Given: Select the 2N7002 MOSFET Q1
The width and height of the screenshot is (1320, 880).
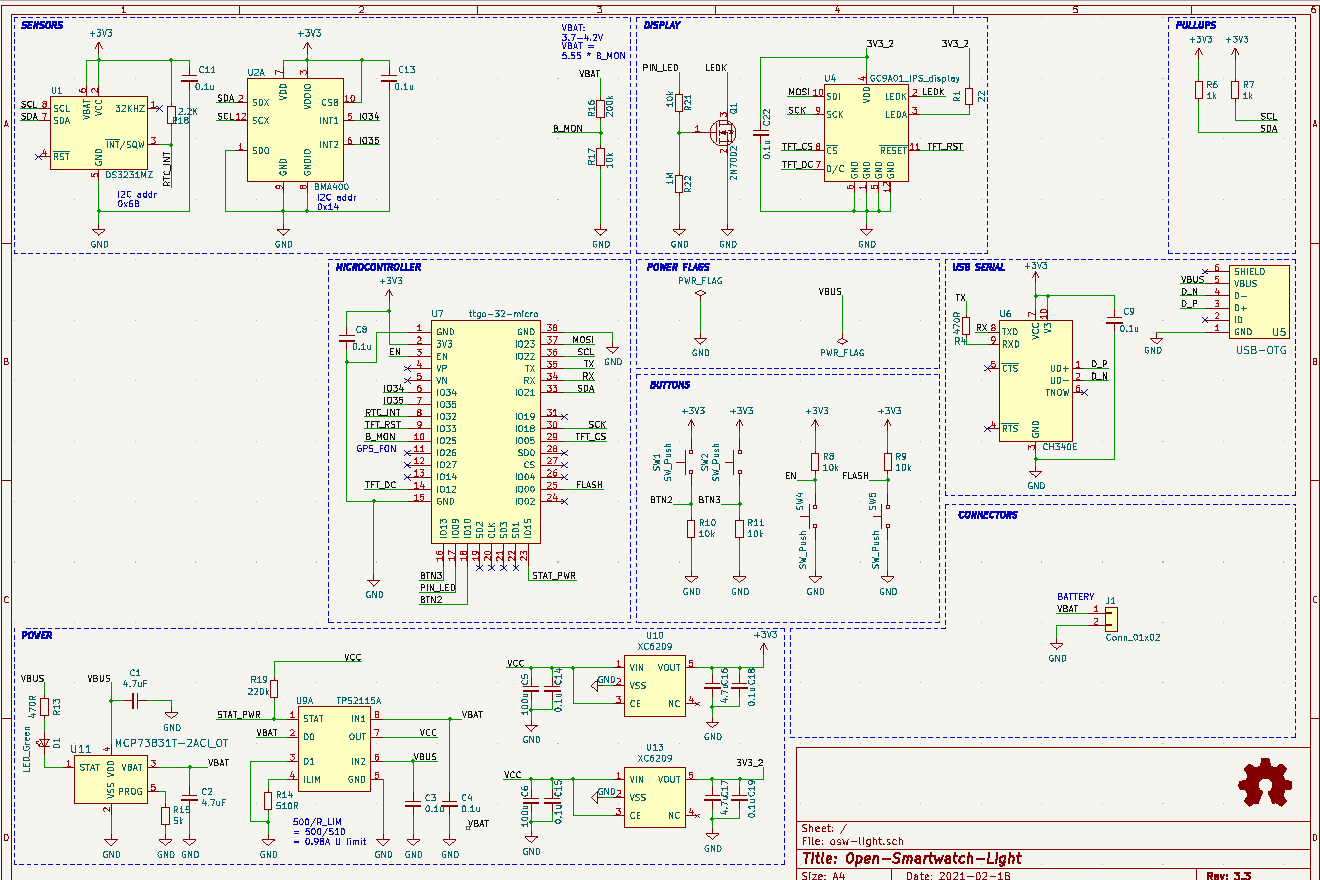Looking at the screenshot, I should (722, 131).
